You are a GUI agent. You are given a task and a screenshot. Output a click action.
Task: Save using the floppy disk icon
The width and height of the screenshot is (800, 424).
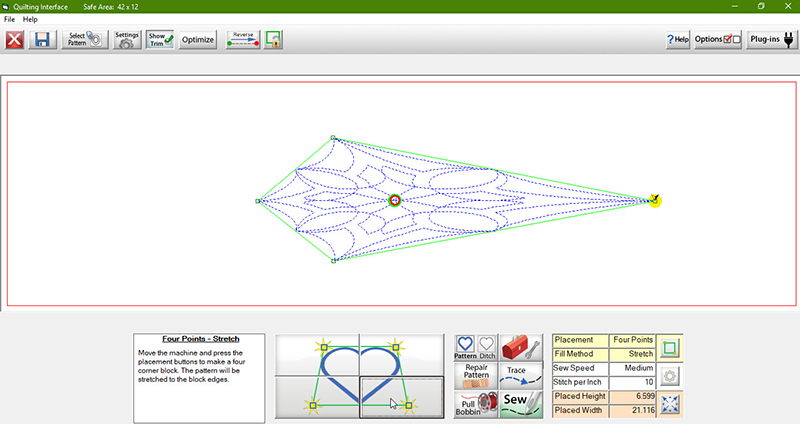click(x=42, y=40)
